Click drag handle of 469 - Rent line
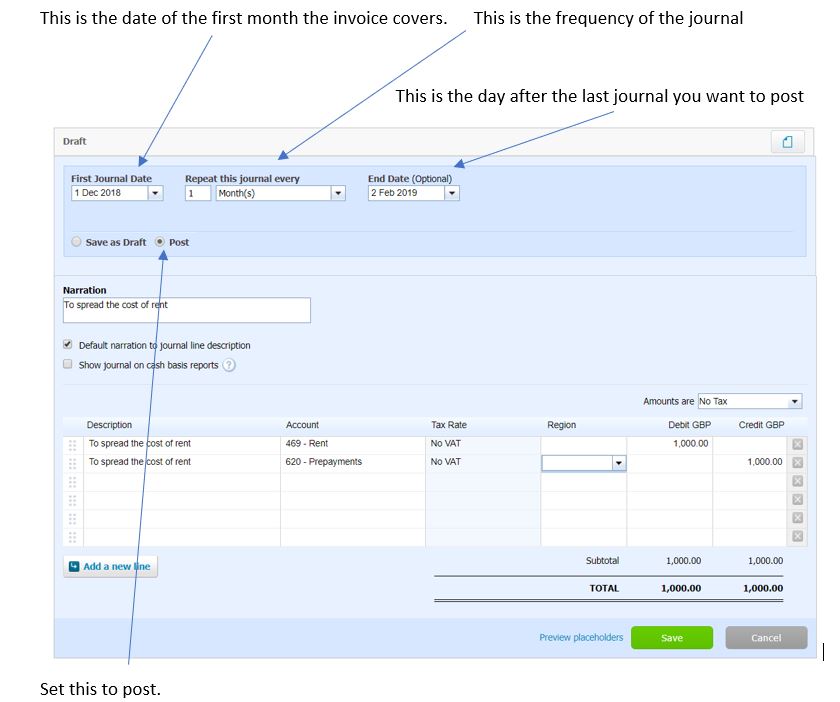 (72, 445)
